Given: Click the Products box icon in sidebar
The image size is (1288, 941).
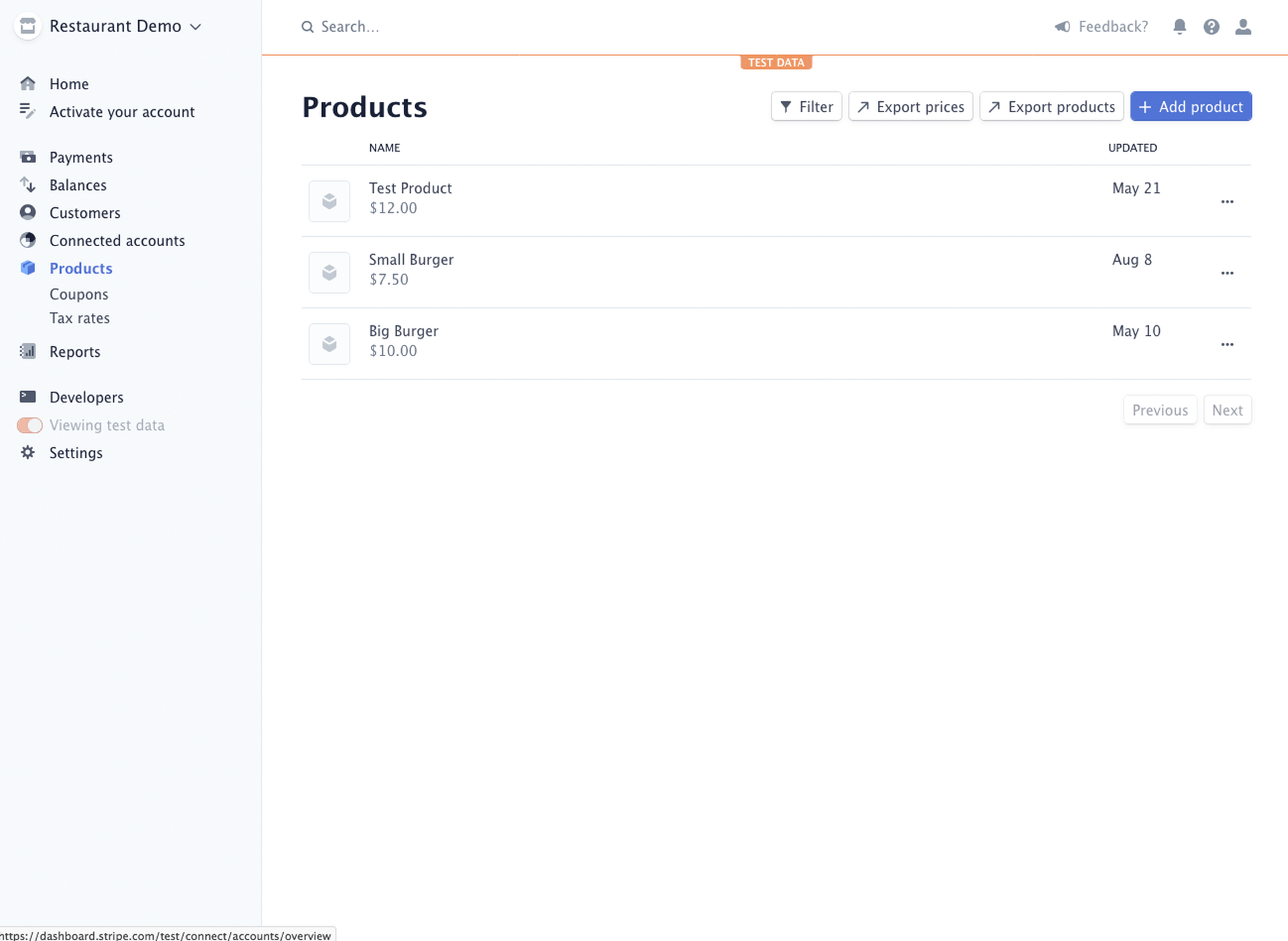Looking at the screenshot, I should coord(28,268).
